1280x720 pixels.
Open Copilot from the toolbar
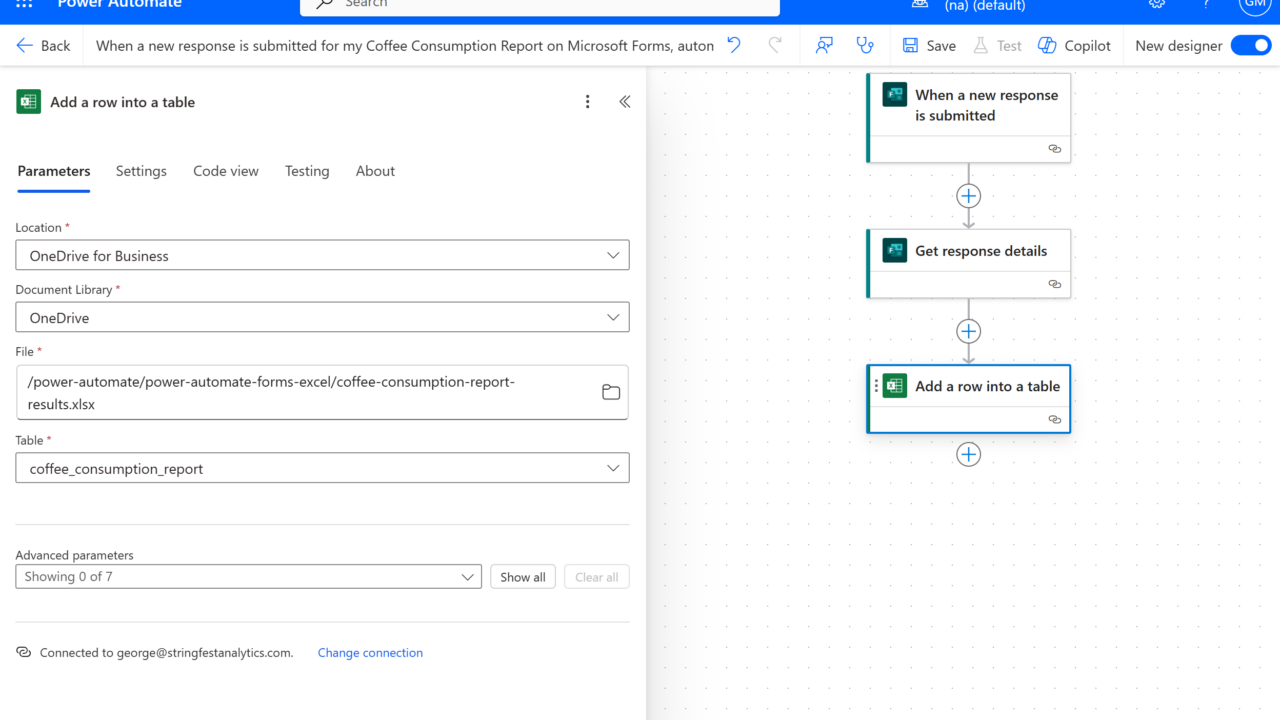pyautogui.click(x=1075, y=45)
